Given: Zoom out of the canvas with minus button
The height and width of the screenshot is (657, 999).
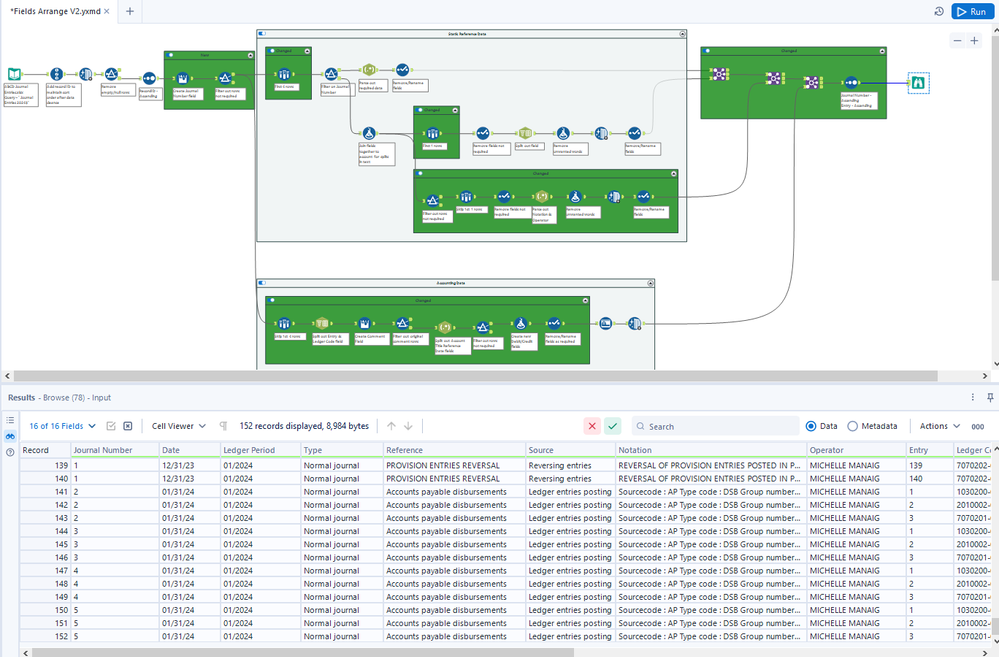Looking at the screenshot, I should tap(957, 41).
